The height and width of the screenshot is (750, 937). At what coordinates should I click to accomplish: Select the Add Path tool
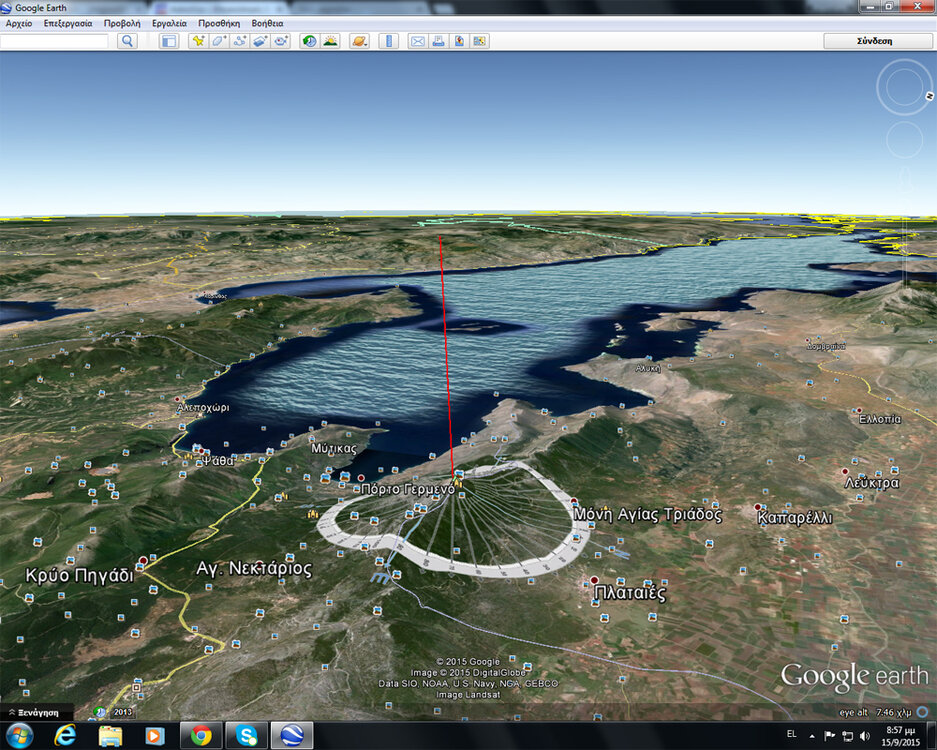click(240, 41)
